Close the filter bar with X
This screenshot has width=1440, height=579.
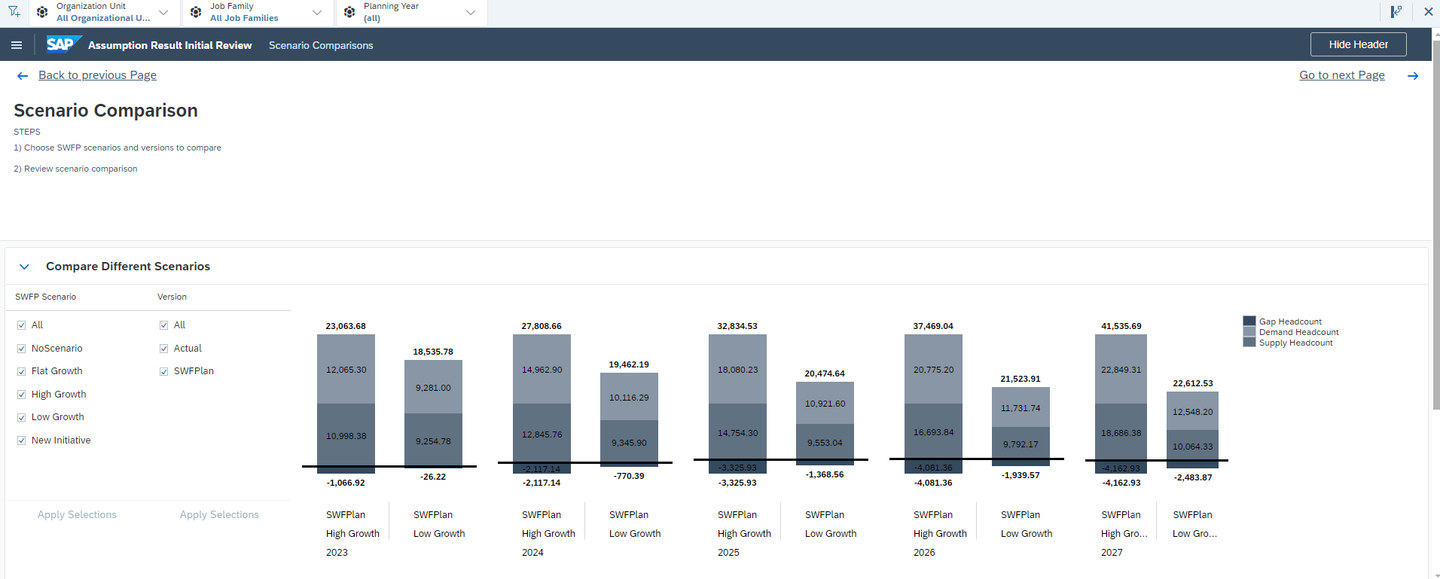(1427, 12)
